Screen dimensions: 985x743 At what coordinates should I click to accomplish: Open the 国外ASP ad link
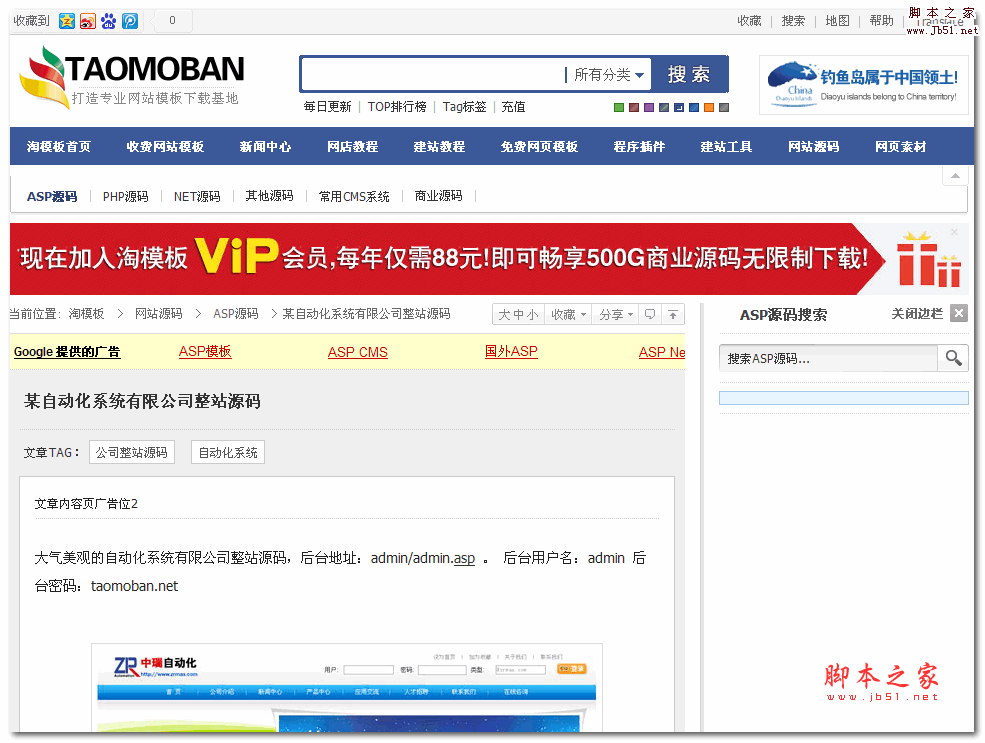[x=511, y=352]
